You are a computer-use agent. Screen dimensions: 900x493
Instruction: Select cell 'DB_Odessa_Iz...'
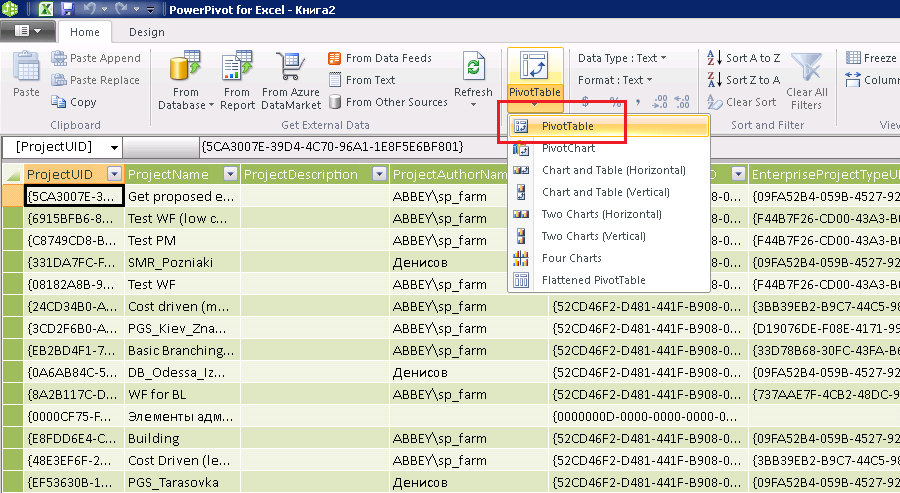pos(182,372)
